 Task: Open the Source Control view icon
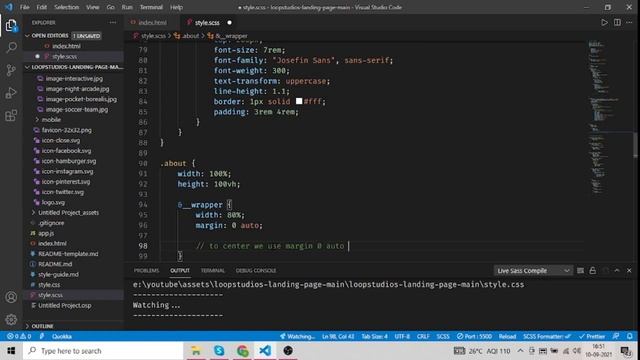[x=11, y=70]
